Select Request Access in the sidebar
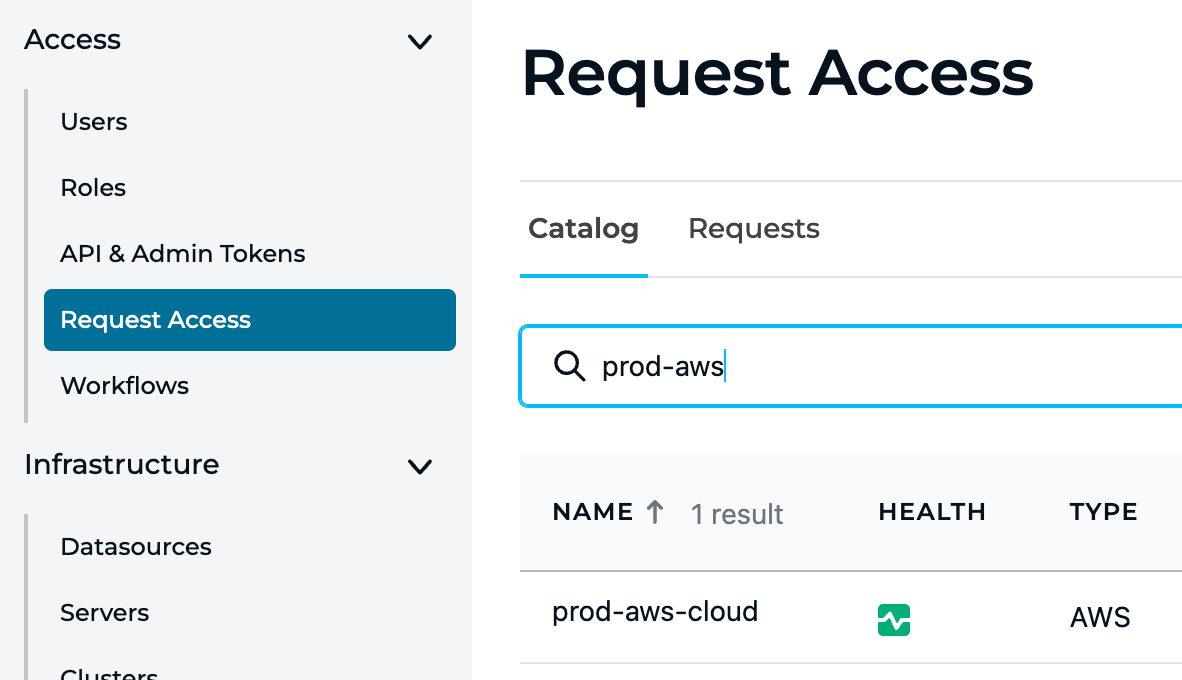This screenshot has height=680, width=1182. point(155,319)
